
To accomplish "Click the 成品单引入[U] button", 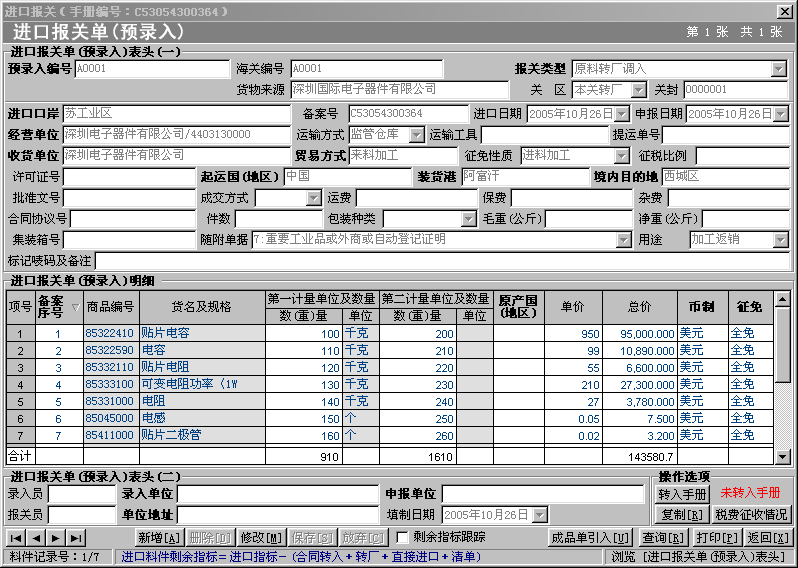I will pyautogui.click(x=590, y=538).
